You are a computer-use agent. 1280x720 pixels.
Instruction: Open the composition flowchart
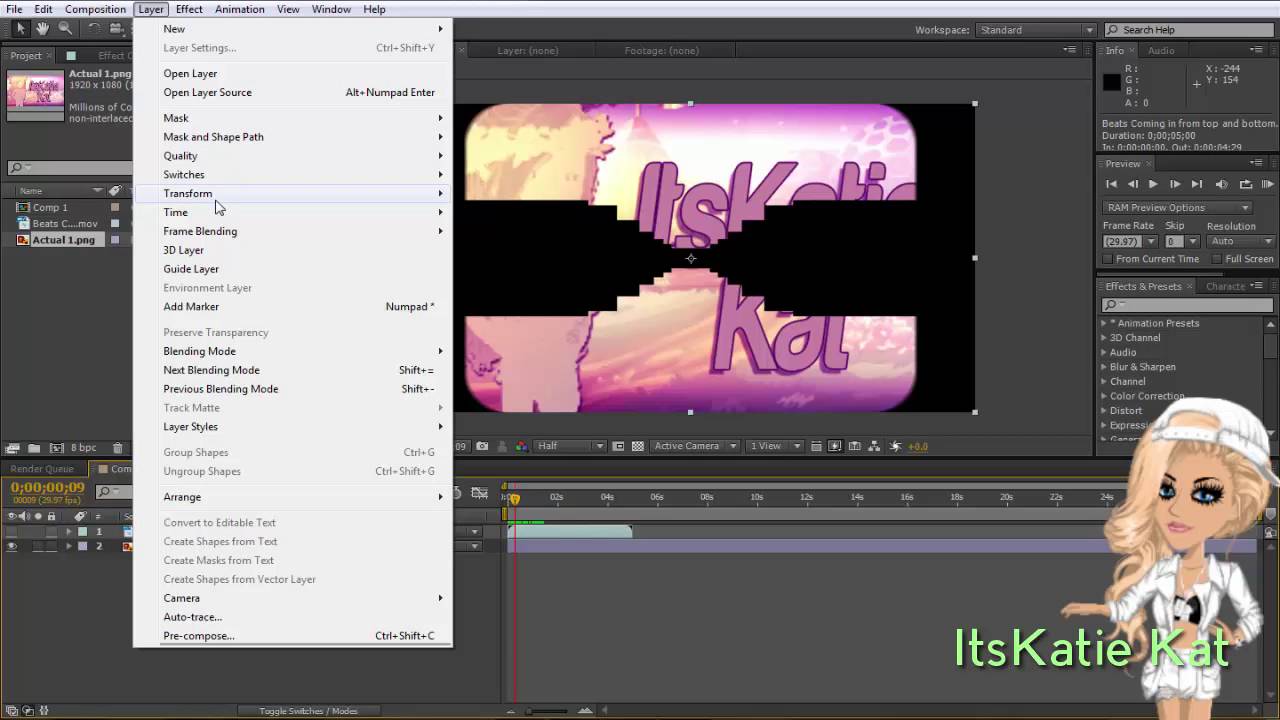pos(875,446)
